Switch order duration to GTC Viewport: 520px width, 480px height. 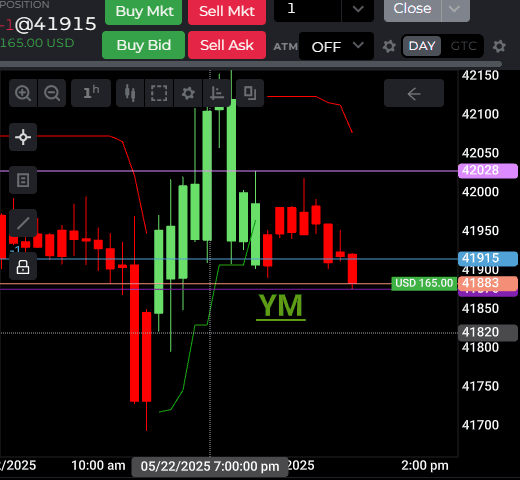click(x=463, y=46)
